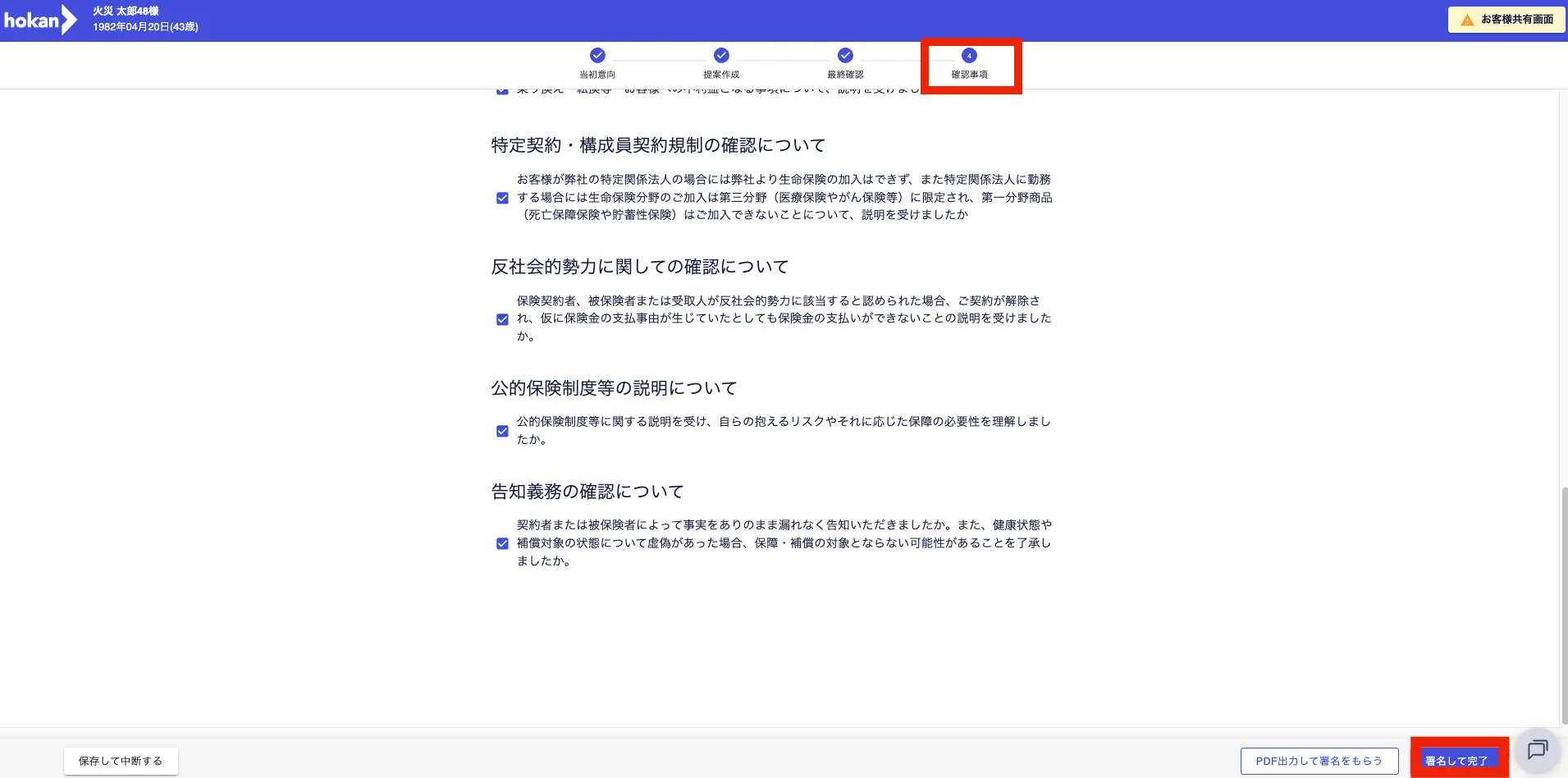Toggle the partially hidden top checkbox

(x=502, y=91)
